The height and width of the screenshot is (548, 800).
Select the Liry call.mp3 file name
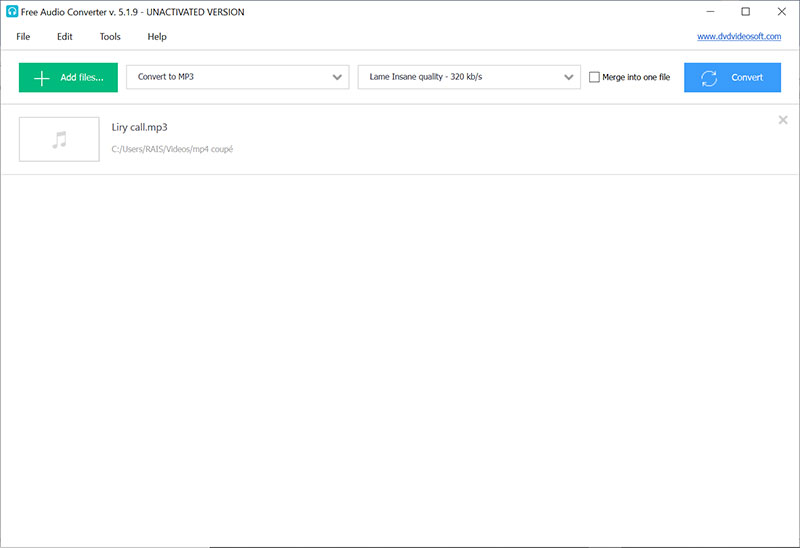pos(139,128)
